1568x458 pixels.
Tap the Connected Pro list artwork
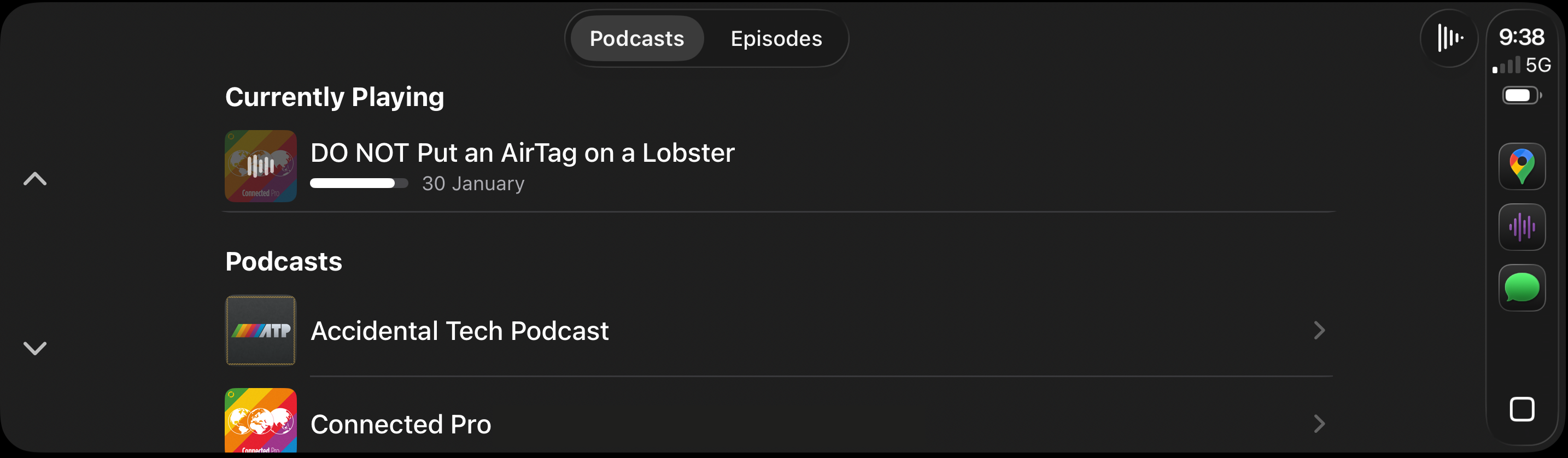coord(261,421)
